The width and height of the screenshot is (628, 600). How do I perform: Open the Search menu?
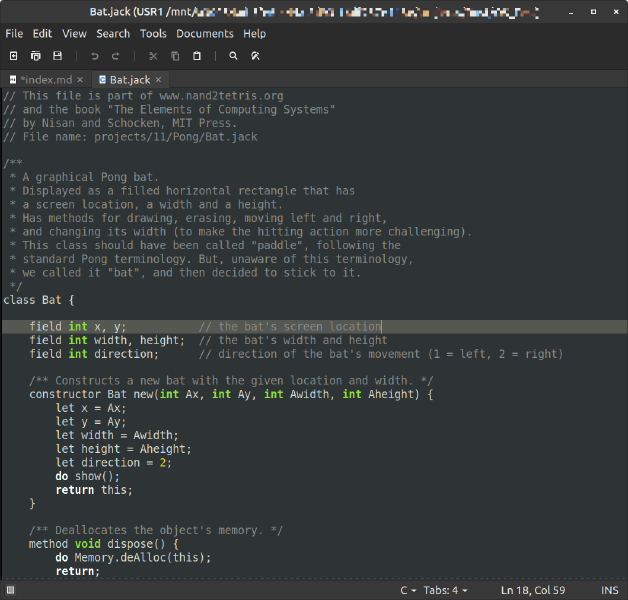pyautogui.click(x=113, y=34)
